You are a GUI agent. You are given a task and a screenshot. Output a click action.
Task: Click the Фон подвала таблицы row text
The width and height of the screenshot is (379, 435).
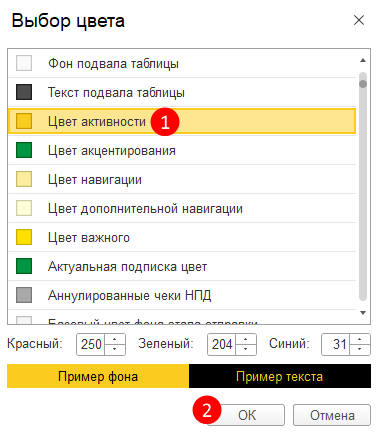coord(113,63)
